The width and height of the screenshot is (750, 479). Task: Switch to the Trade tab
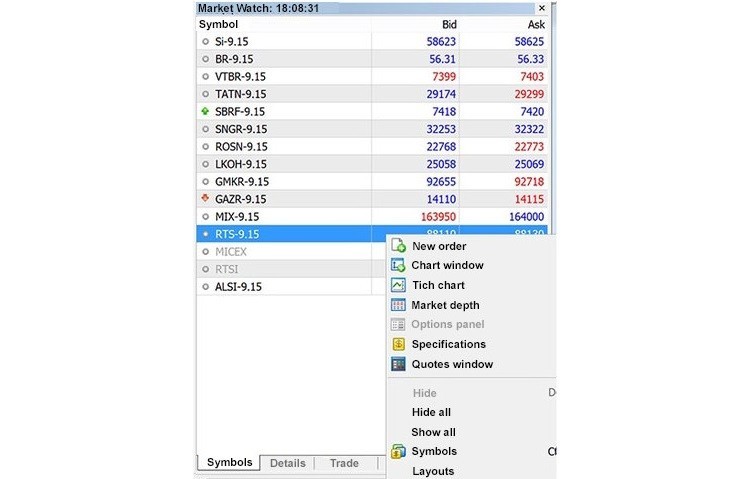pyautogui.click(x=344, y=463)
